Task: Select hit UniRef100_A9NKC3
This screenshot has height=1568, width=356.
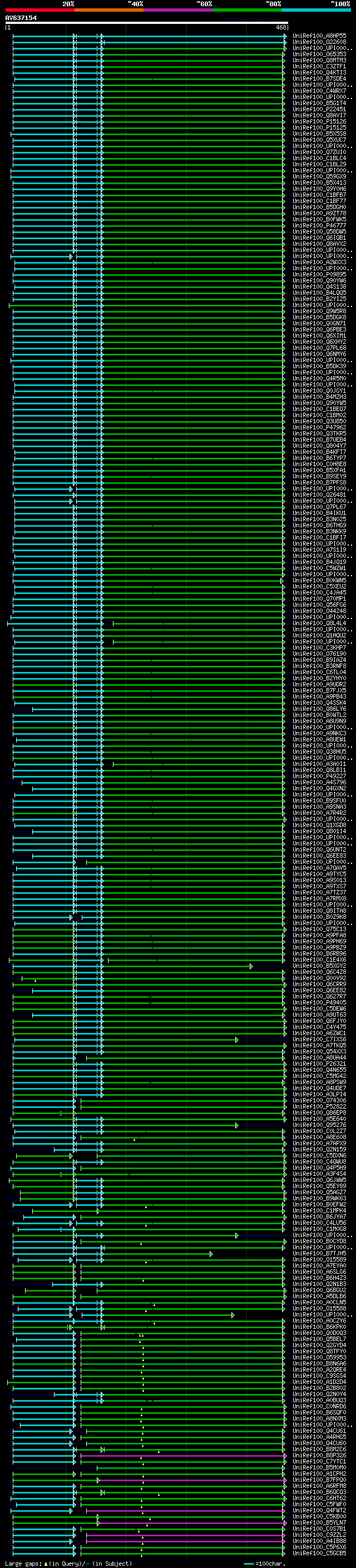Action: pyautogui.click(x=319, y=733)
